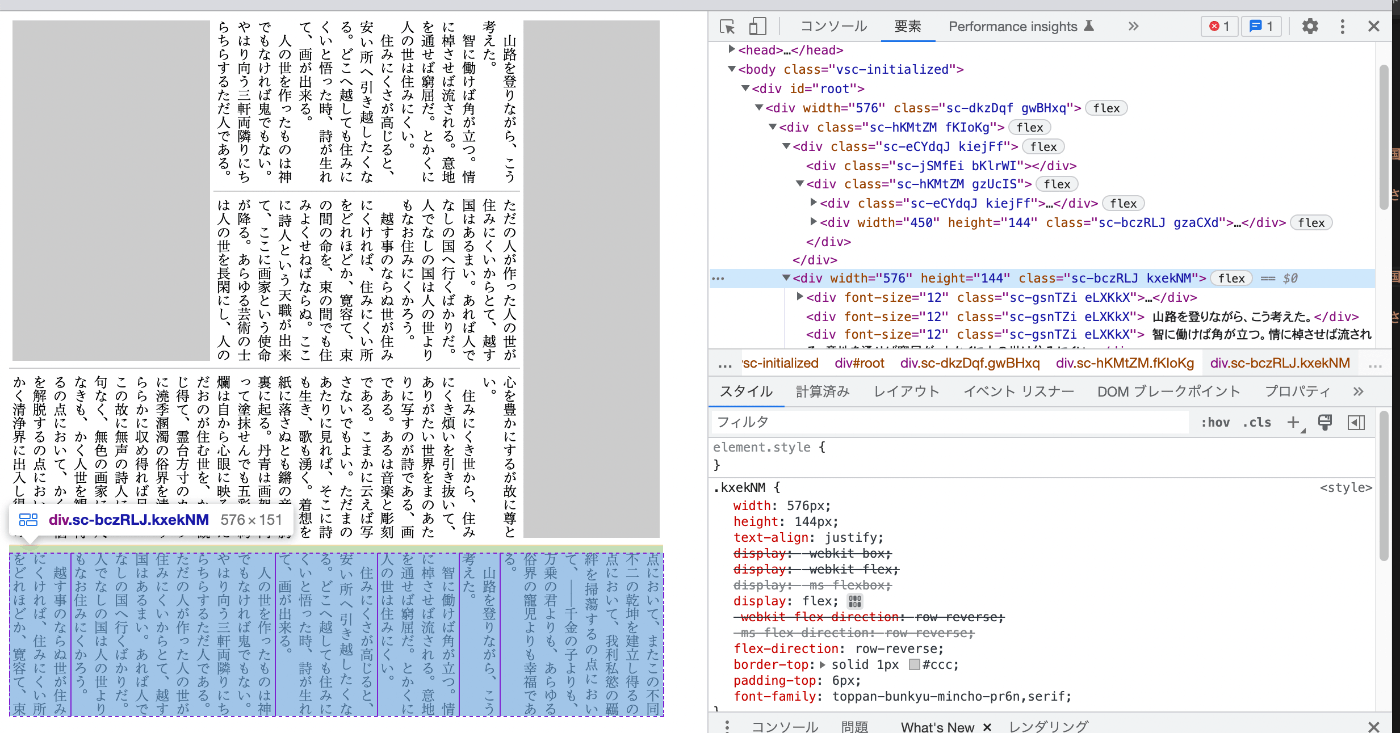The height and width of the screenshot is (733, 1400).
Task: Select the div.sc-dkzDqf.gwBHxq breadcrumb
Action: (x=970, y=363)
